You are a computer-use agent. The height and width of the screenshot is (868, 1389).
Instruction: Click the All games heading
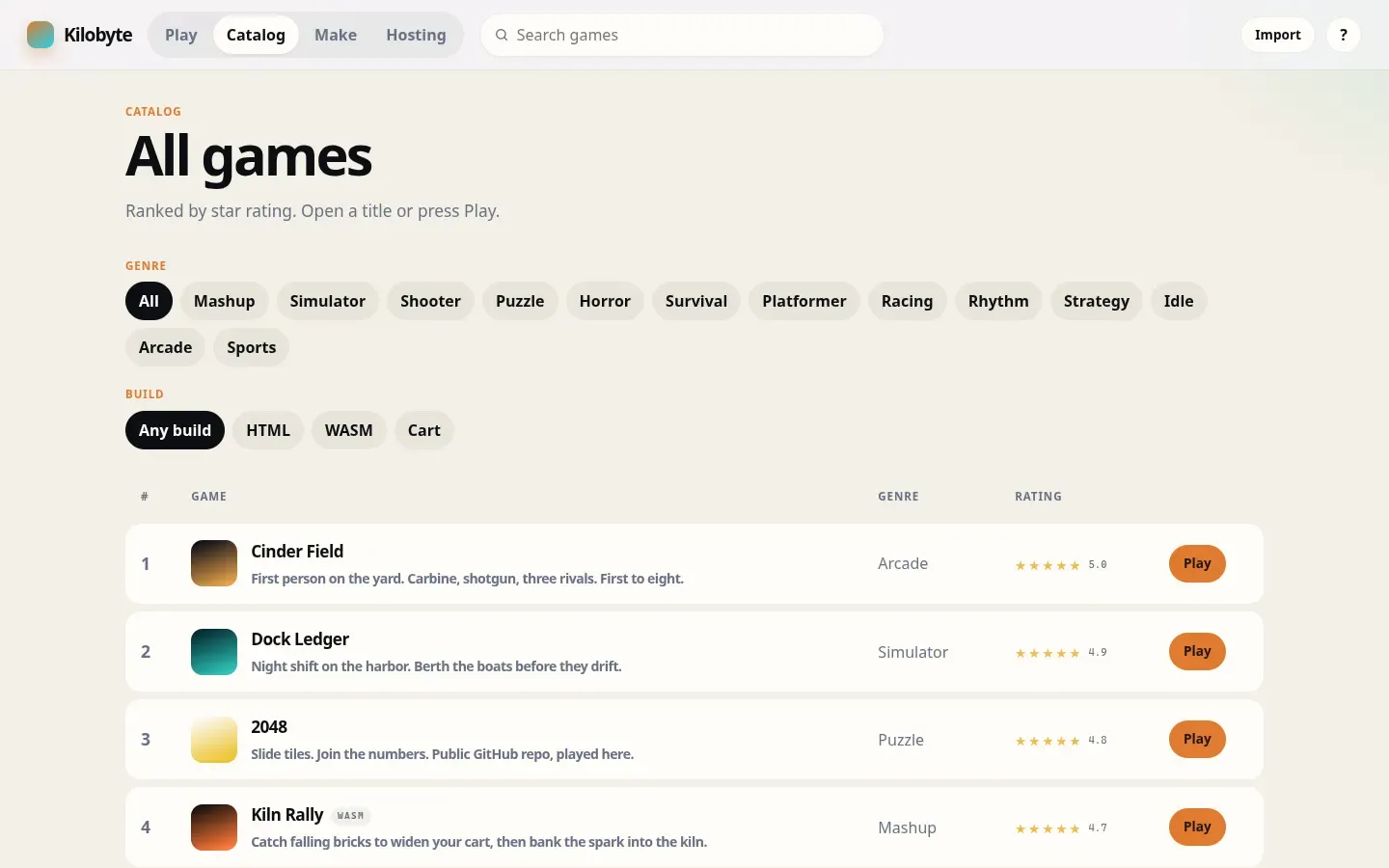click(x=249, y=156)
